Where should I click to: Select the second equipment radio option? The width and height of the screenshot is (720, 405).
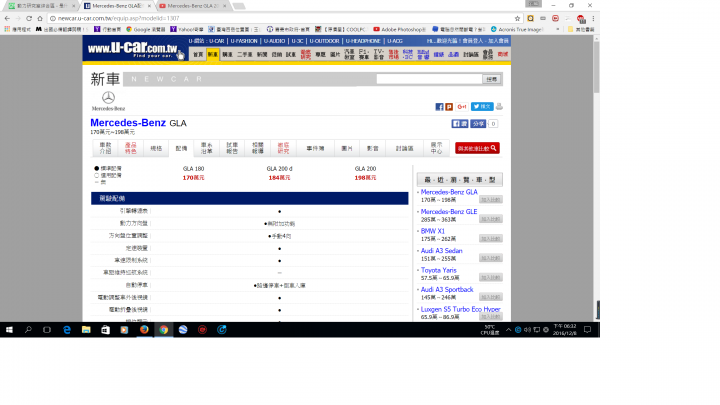[96, 175]
